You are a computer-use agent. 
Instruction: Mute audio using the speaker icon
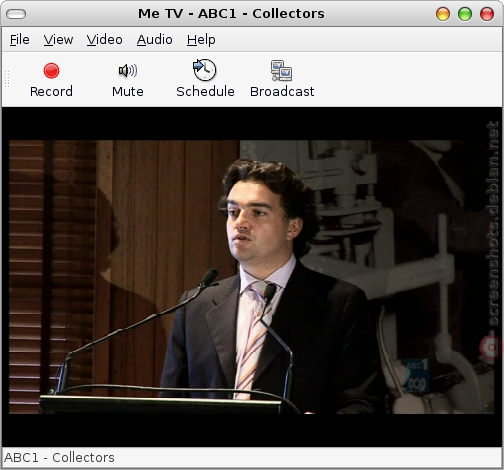click(x=128, y=70)
